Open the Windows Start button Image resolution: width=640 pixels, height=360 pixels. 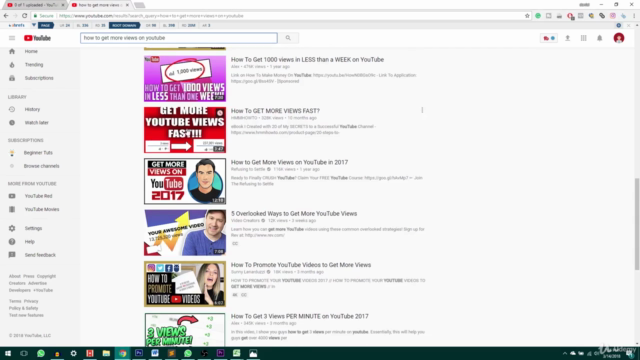point(8,353)
